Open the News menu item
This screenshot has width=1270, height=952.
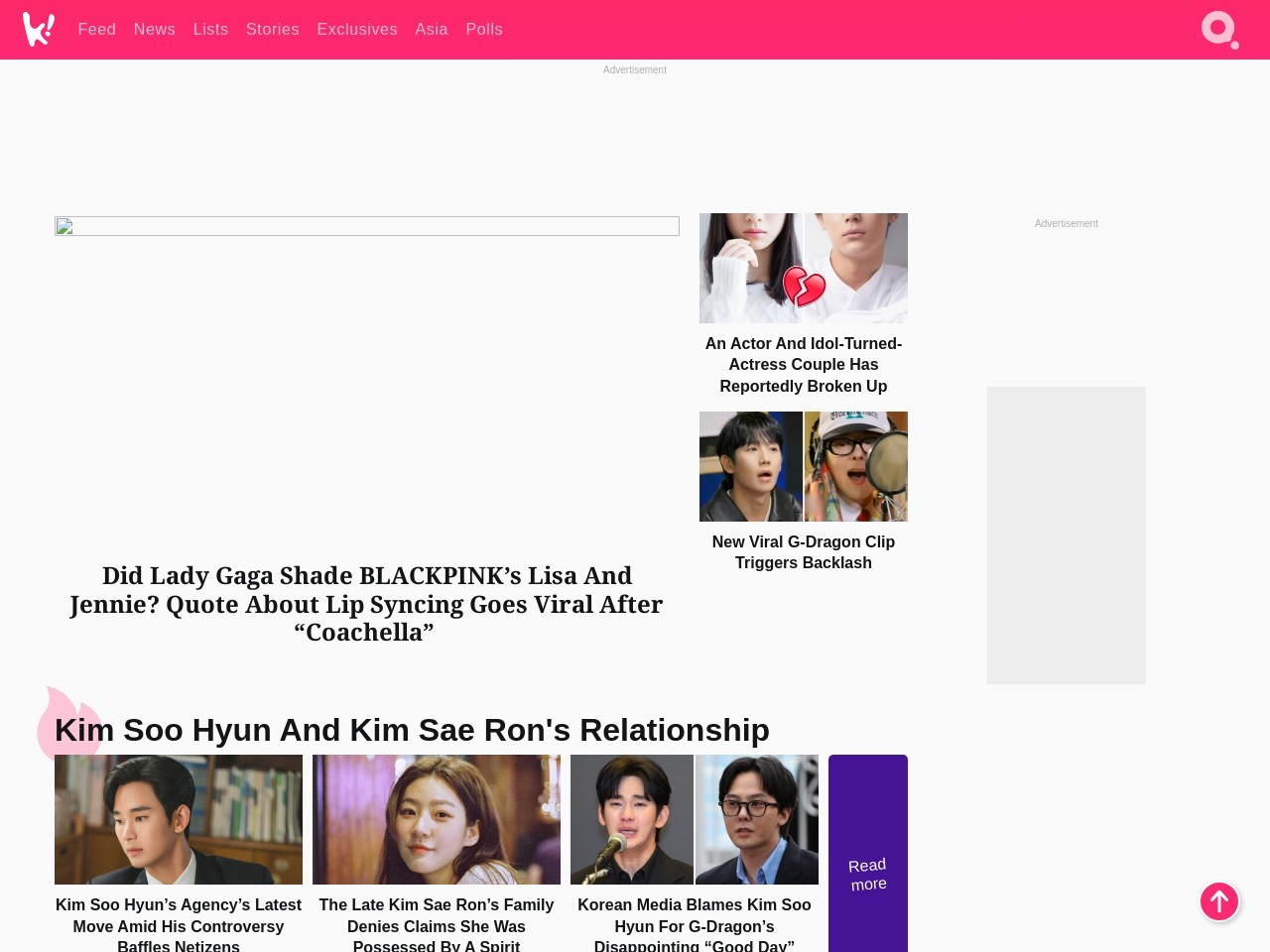(x=155, y=30)
